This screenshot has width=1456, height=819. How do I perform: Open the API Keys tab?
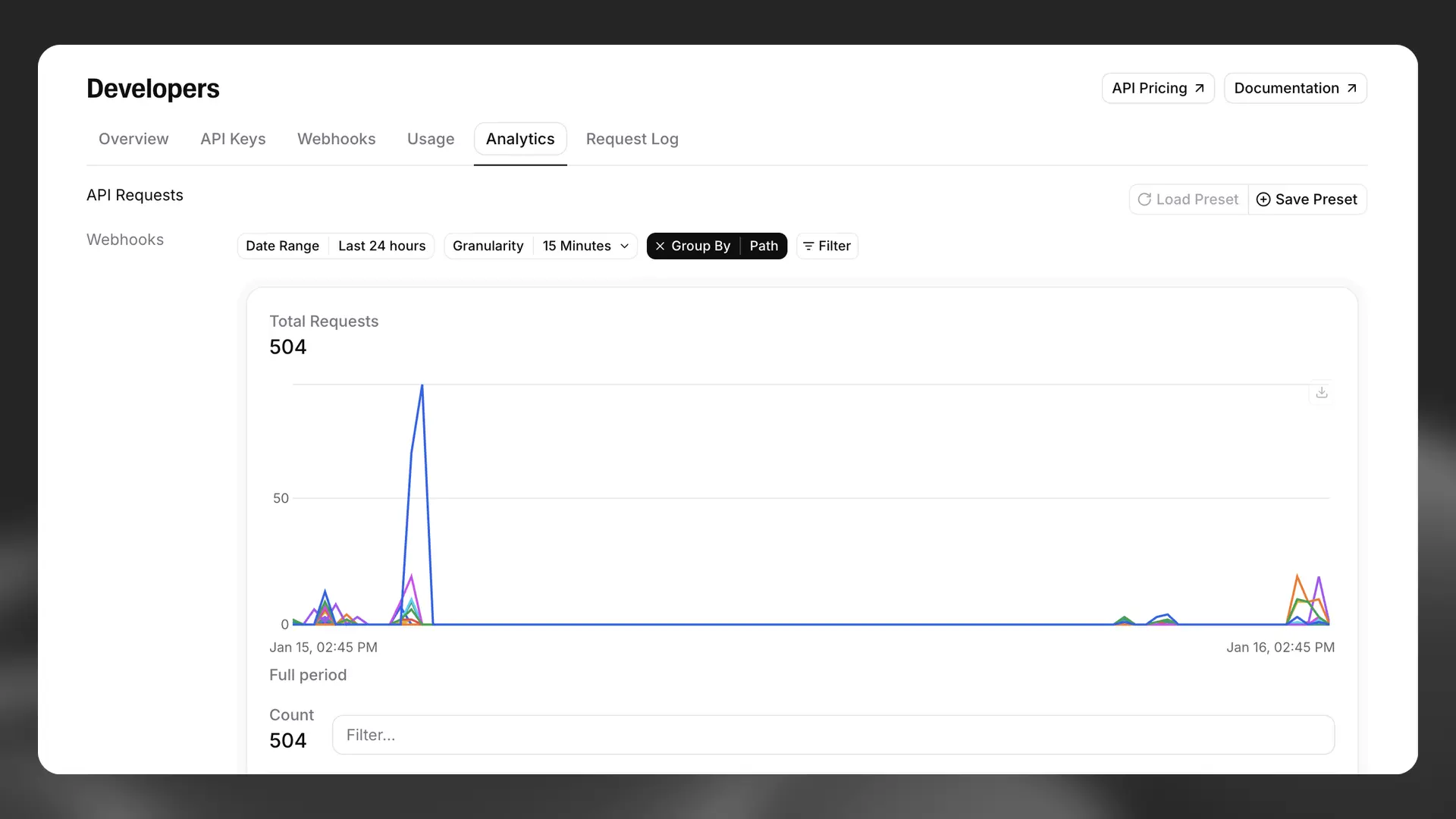point(233,139)
